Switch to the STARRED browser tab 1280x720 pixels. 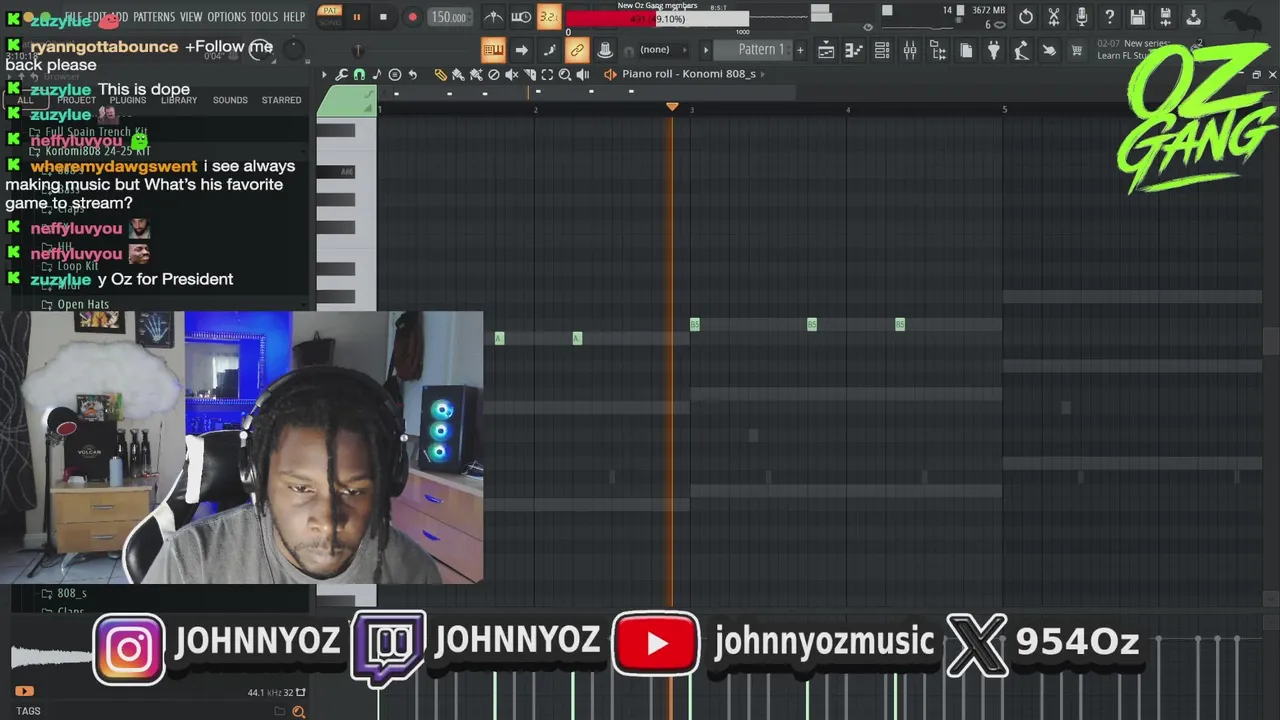pos(281,100)
